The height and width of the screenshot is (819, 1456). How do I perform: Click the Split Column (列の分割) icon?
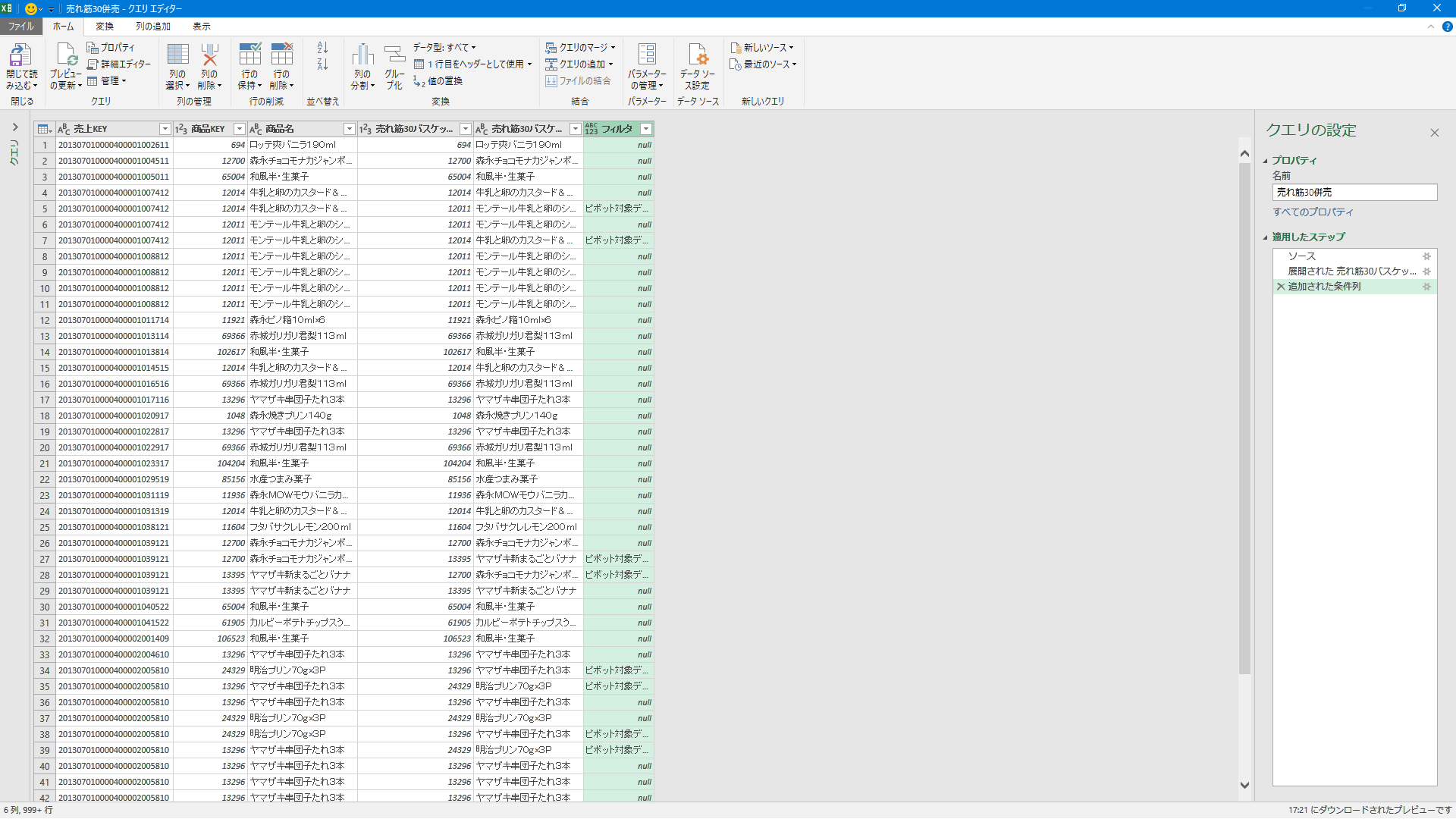click(x=362, y=55)
